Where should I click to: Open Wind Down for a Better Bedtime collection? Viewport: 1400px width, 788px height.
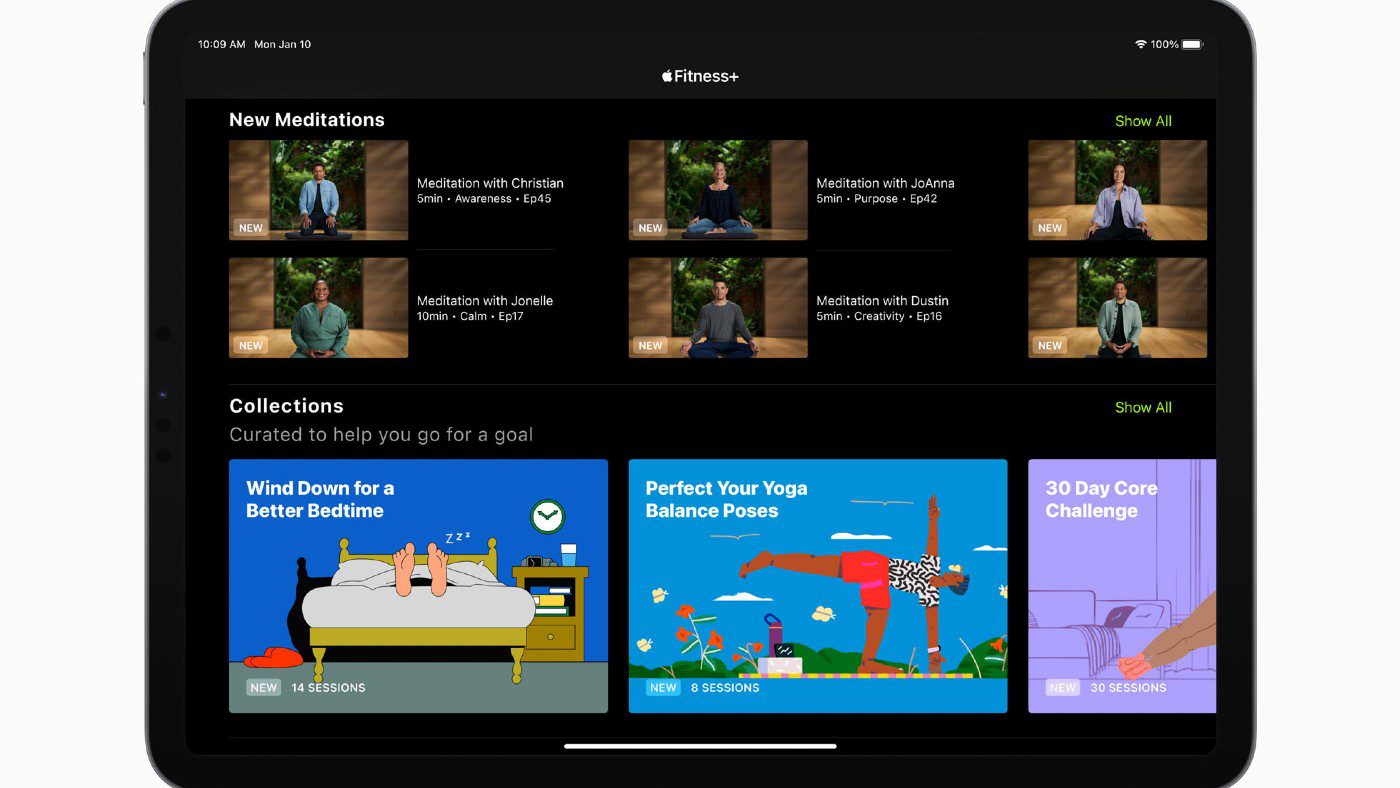click(x=418, y=586)
